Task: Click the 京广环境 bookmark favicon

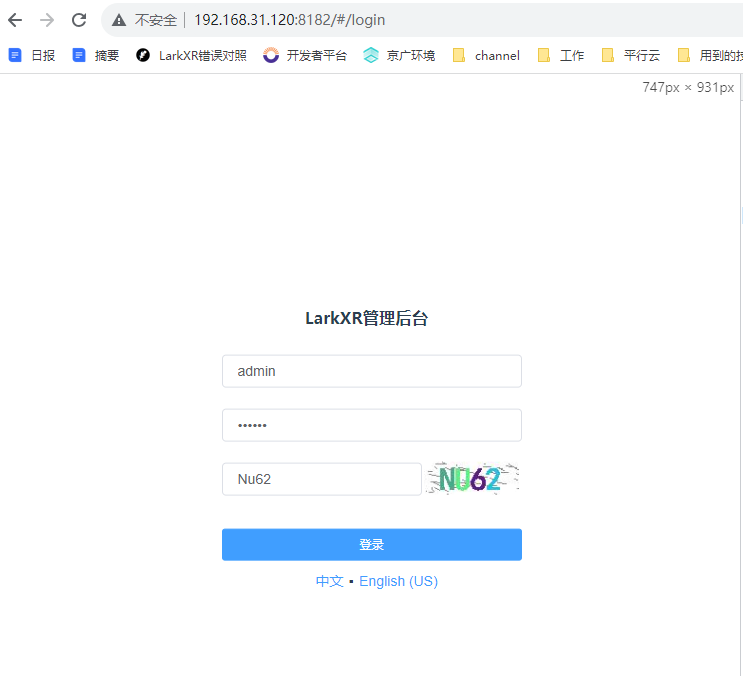Action: click(x=371, y=55)
